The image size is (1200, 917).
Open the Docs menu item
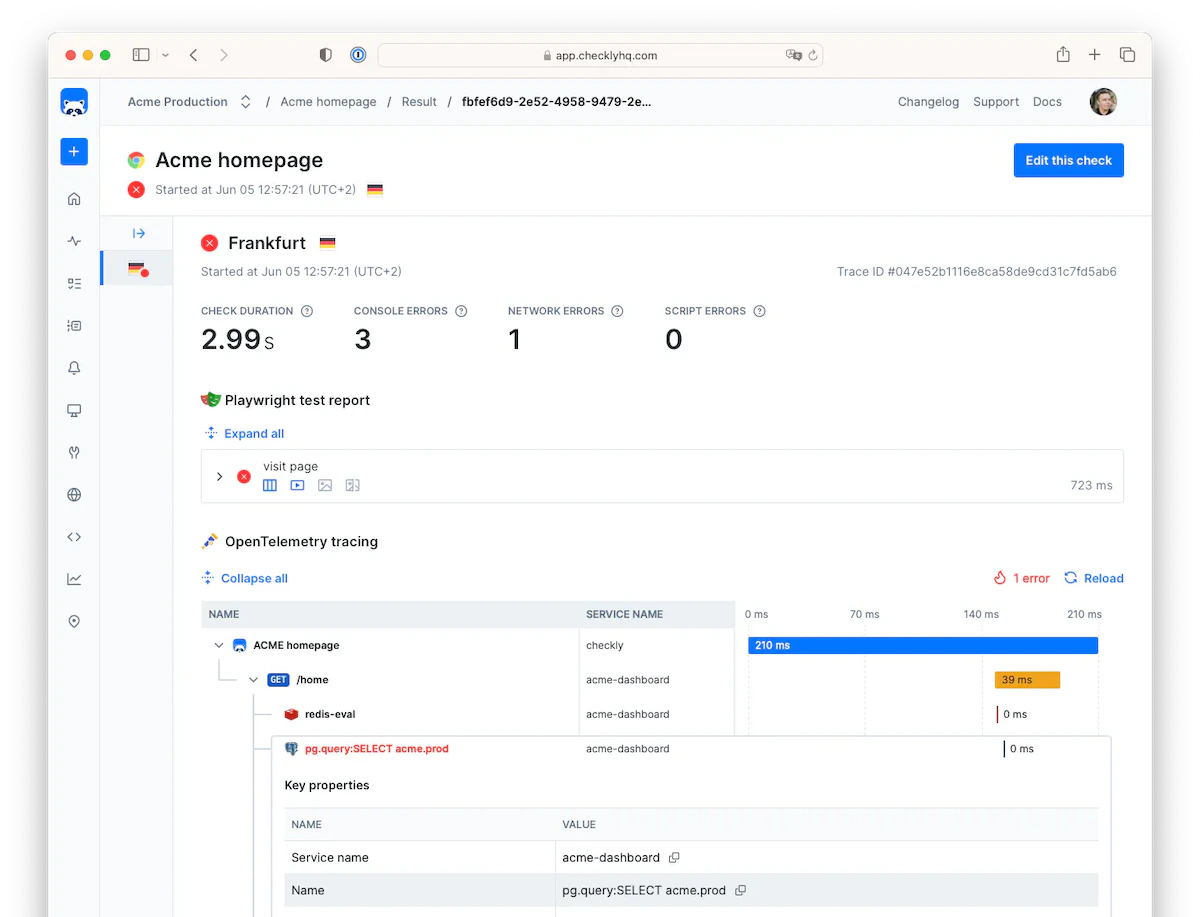(x=1047, y=101)
